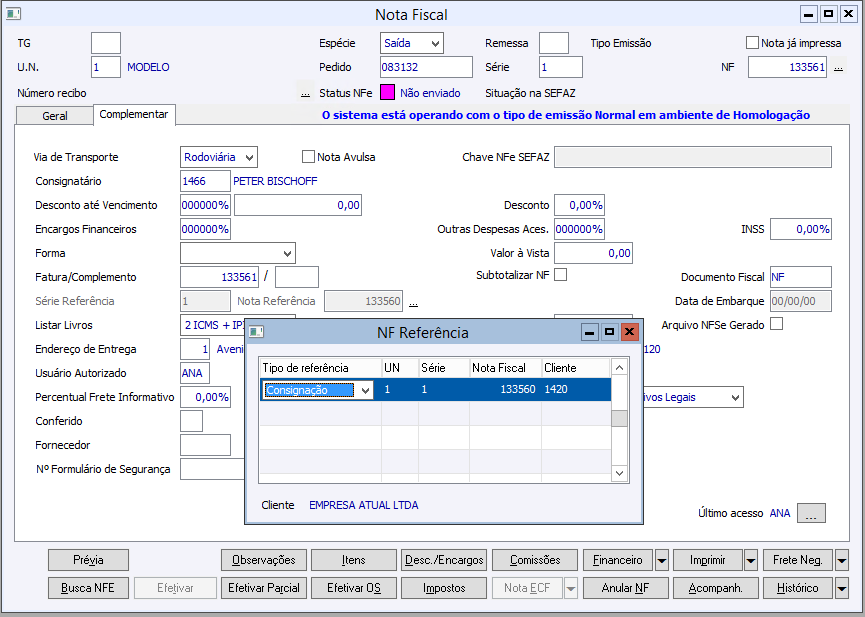Viewport: 865px width, 617px height.
Task: Close the NF Referência popup window
Action: [x=629, y=332]
